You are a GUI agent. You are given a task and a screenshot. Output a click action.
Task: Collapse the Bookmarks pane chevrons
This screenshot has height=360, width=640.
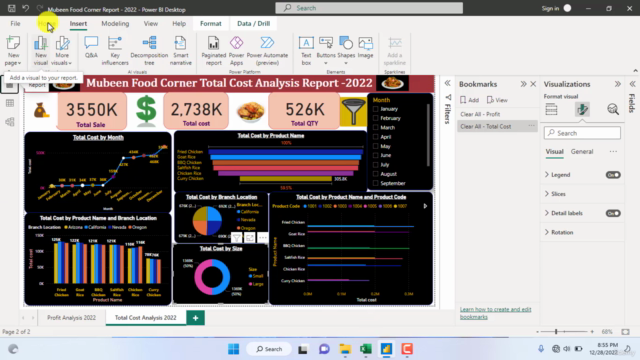(x=523, y=84)
